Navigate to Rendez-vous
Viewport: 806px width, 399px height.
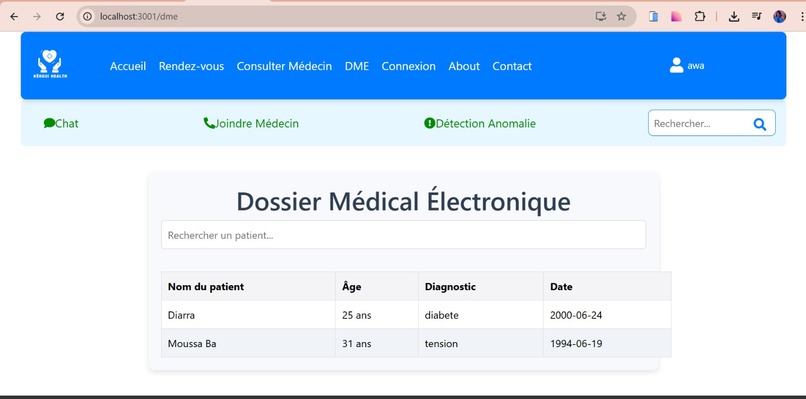point(191,66)
